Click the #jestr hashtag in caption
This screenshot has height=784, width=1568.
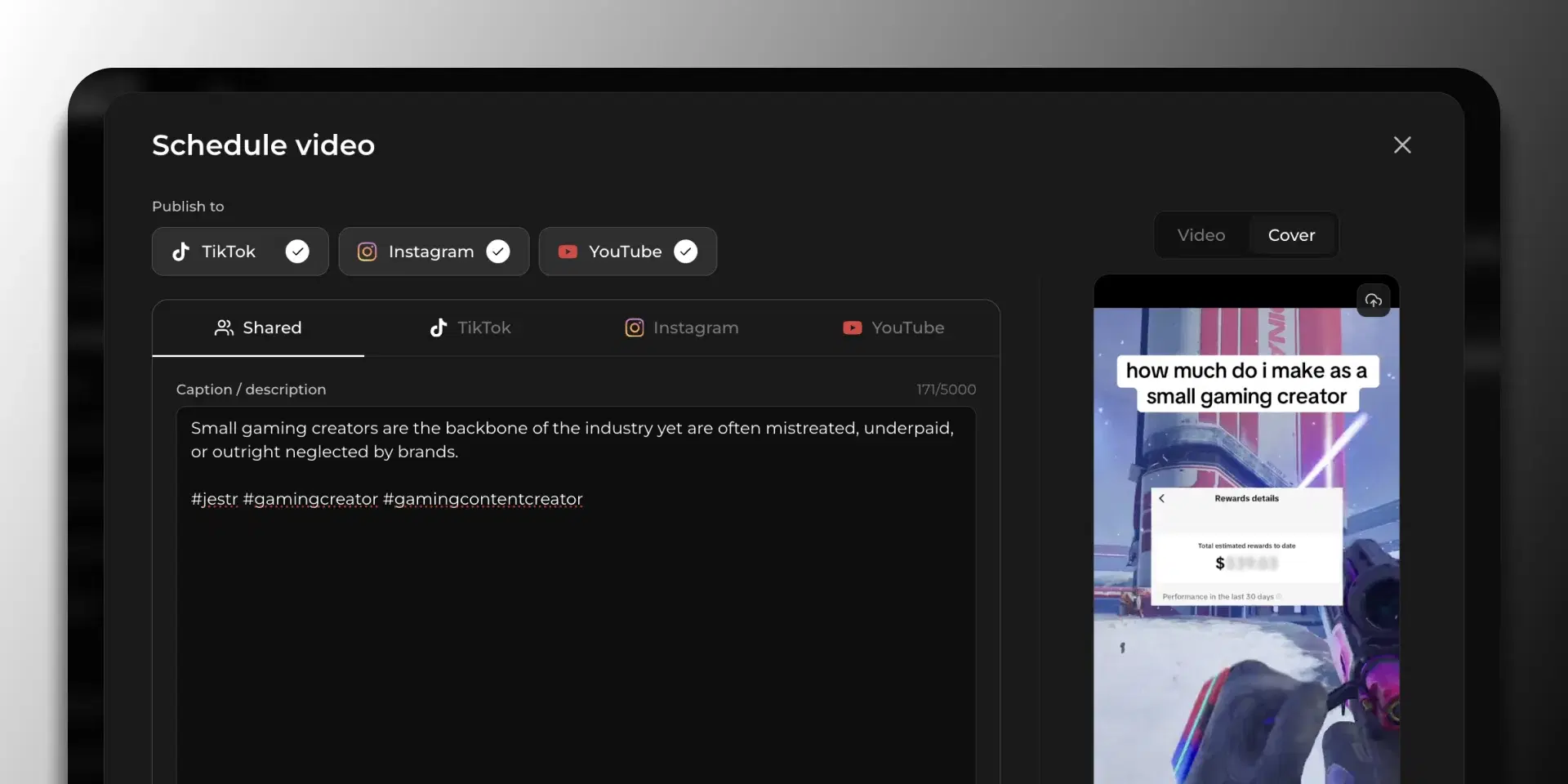pos(214,499)
